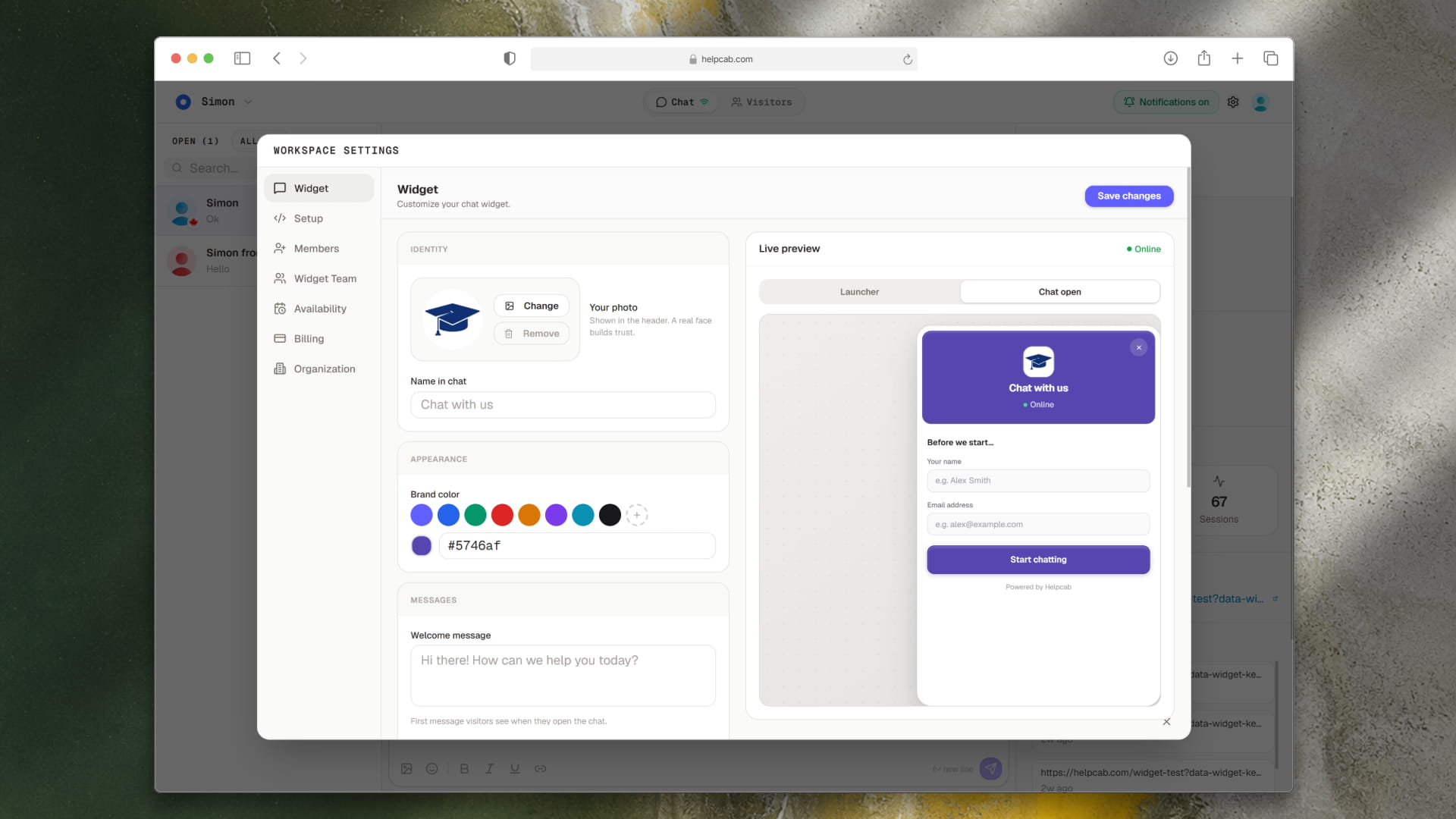Open the Setup settings section

pos(318,218)
